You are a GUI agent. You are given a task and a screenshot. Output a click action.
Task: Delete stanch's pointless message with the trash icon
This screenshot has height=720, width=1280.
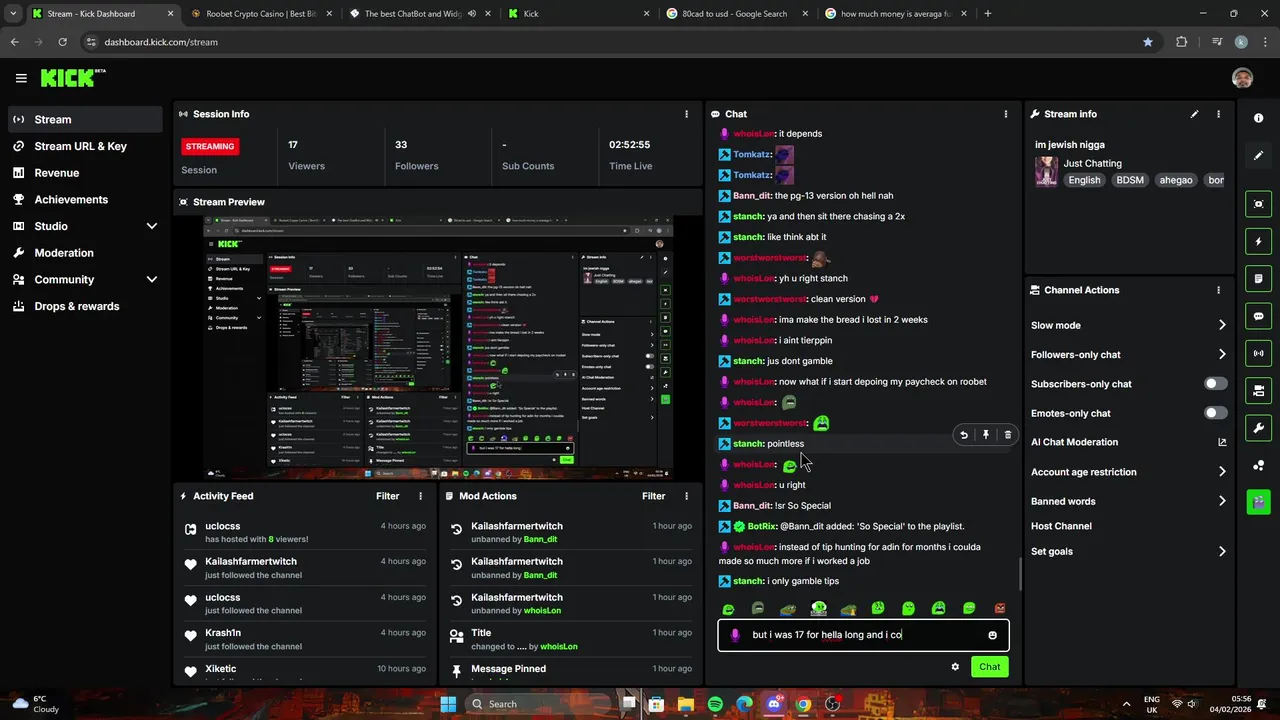(x=1007, y=435)
